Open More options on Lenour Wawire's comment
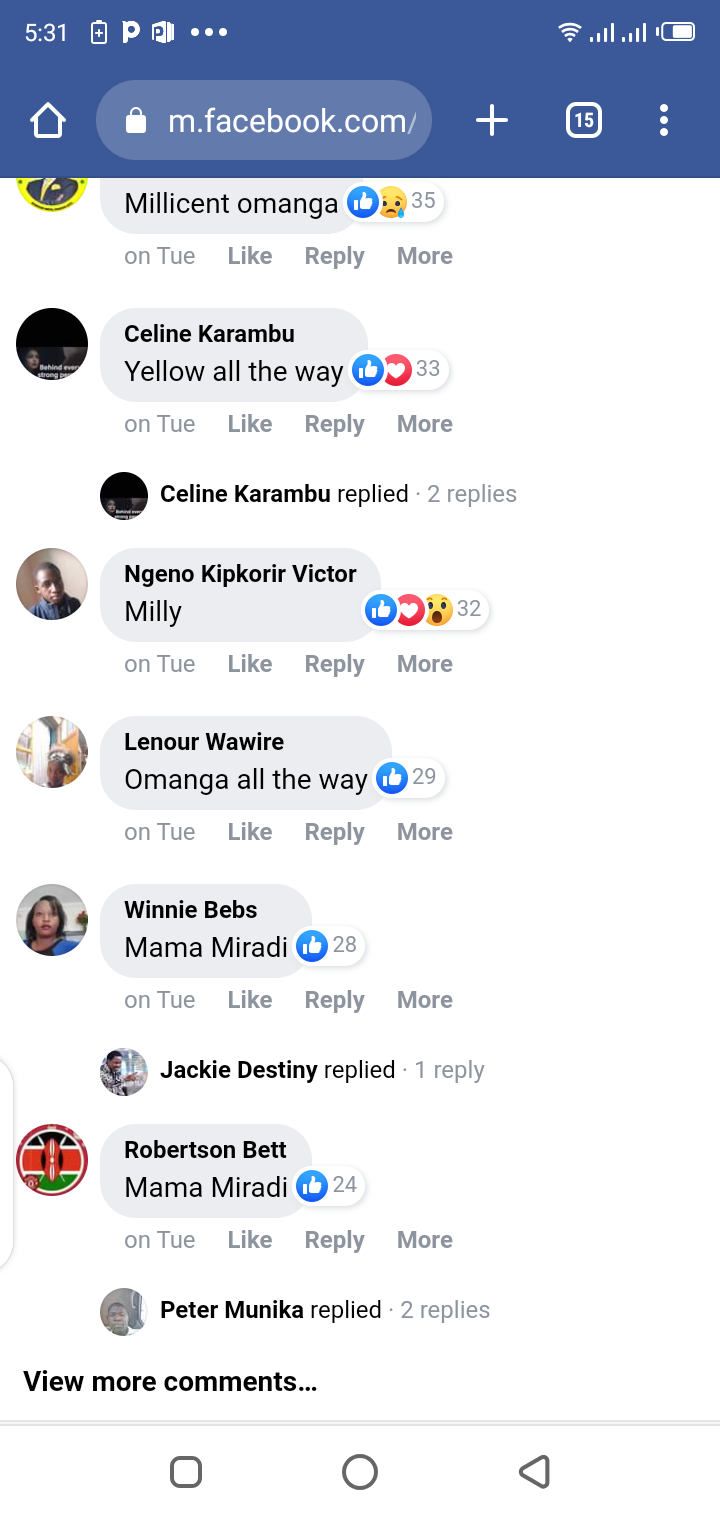This screenshot has width=720, height=1520. point(424,832)
